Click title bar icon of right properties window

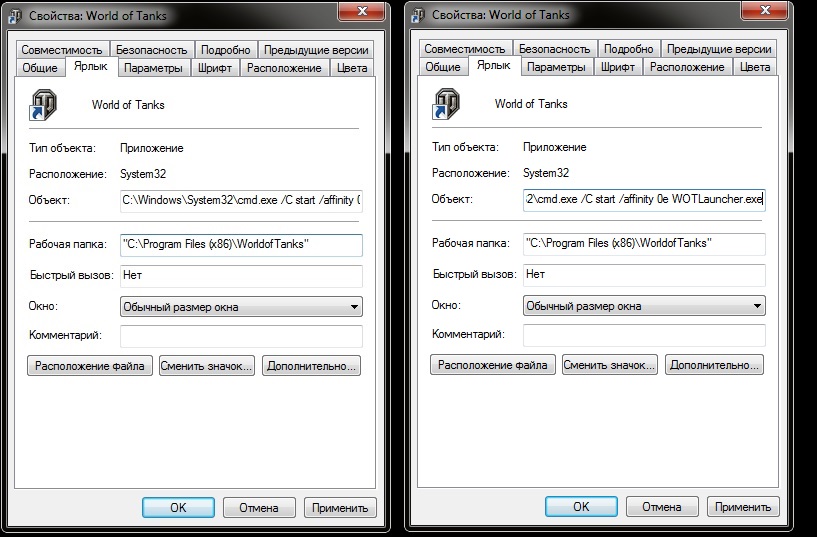418,15
